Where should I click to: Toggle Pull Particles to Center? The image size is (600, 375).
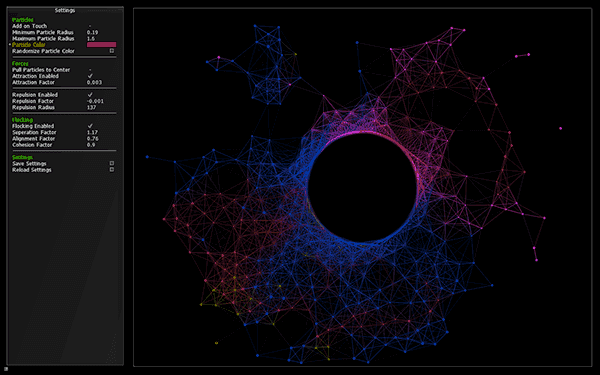point(90,70)
